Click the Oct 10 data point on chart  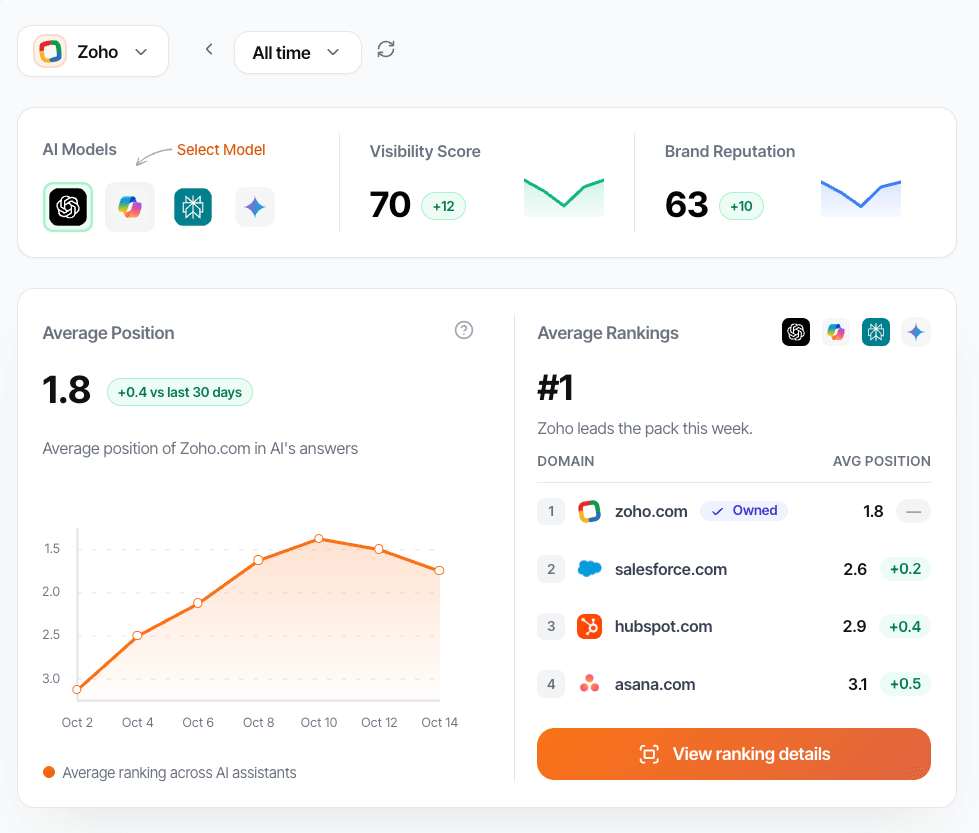pos(319,538)
